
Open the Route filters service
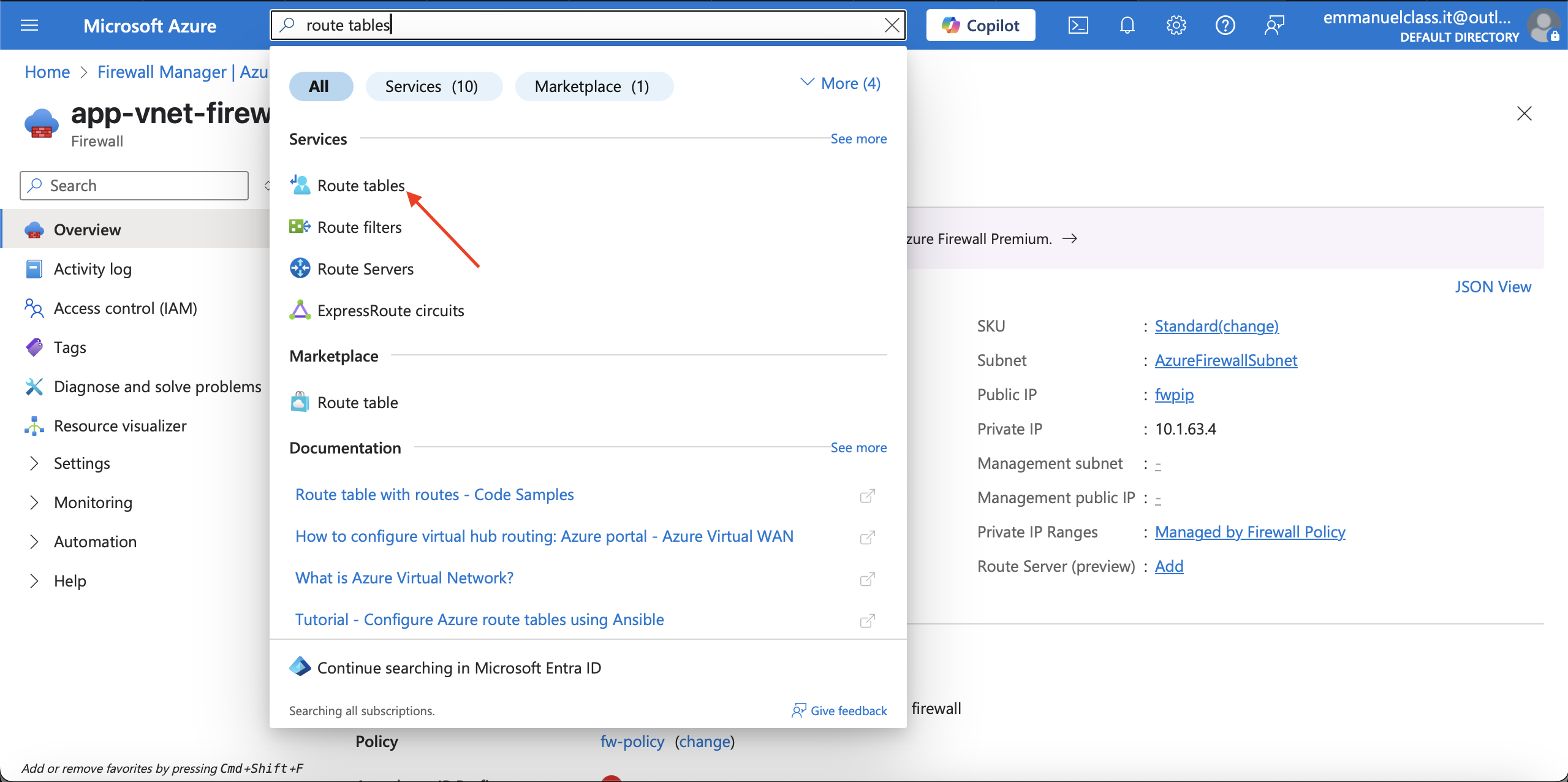(x=359, y=227)
